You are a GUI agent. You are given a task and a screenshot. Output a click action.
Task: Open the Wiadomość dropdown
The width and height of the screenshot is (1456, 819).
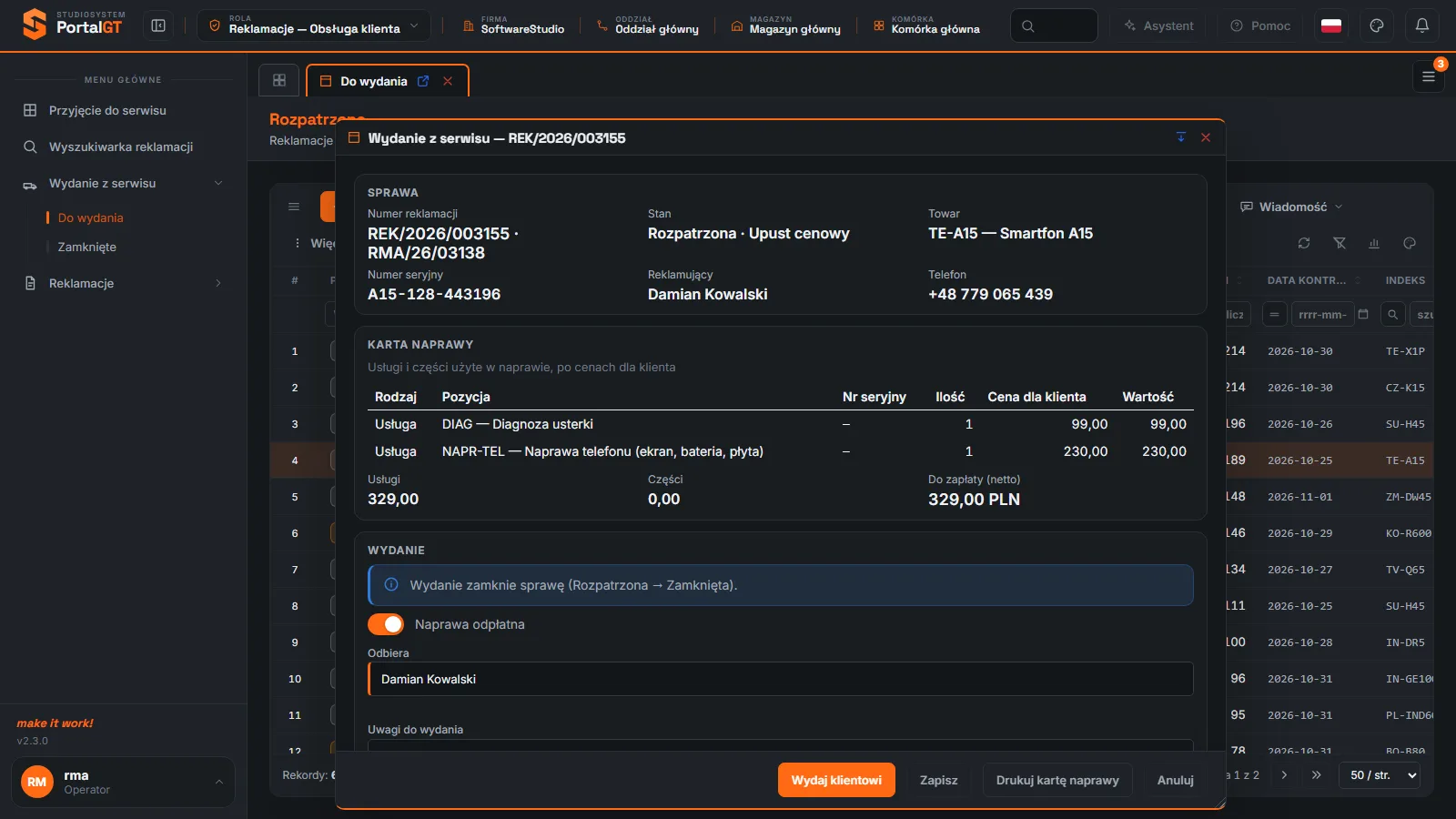click(1292, 207)
